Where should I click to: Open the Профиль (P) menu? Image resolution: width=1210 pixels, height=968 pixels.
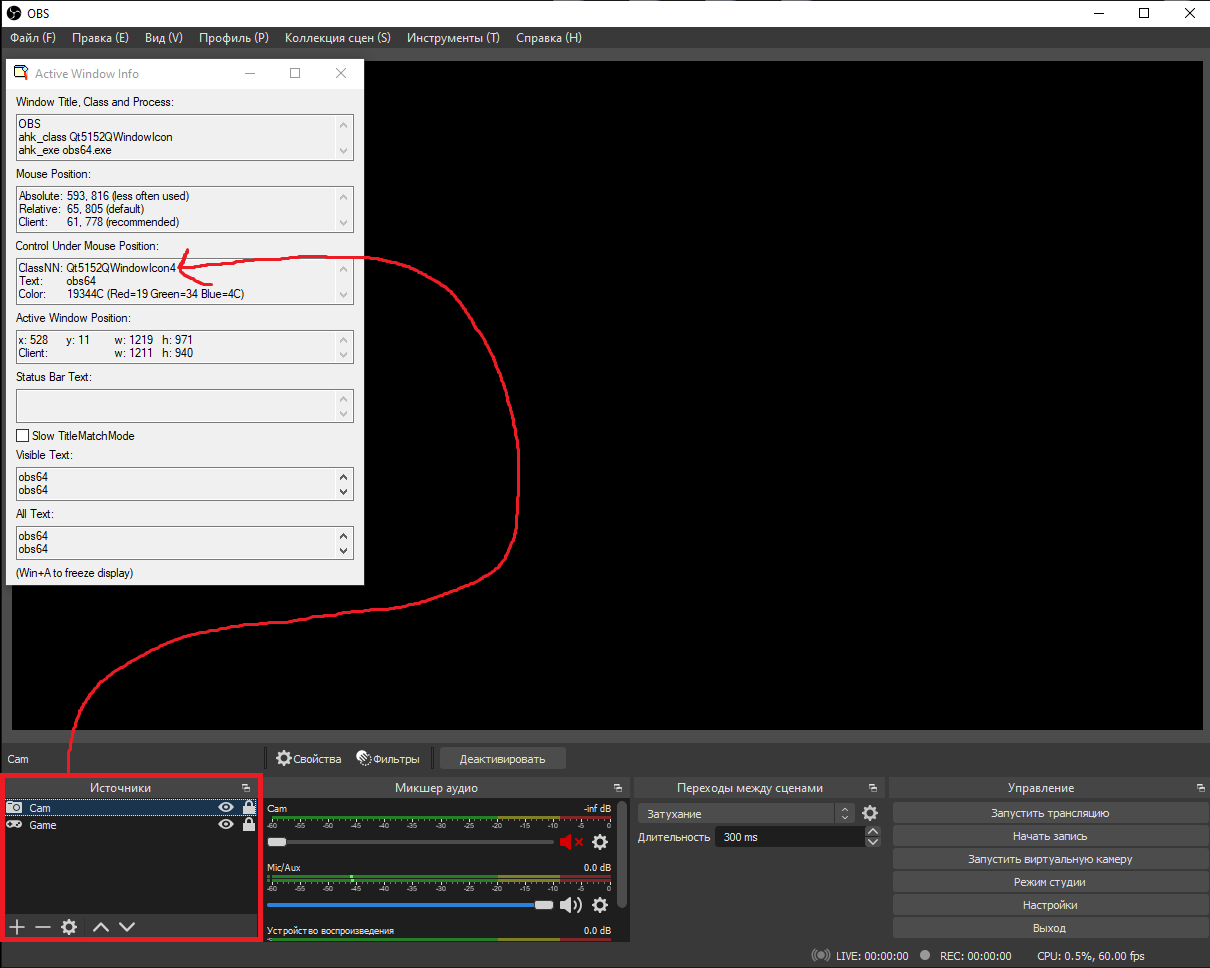pyautogui.click(x=234, y=38)
